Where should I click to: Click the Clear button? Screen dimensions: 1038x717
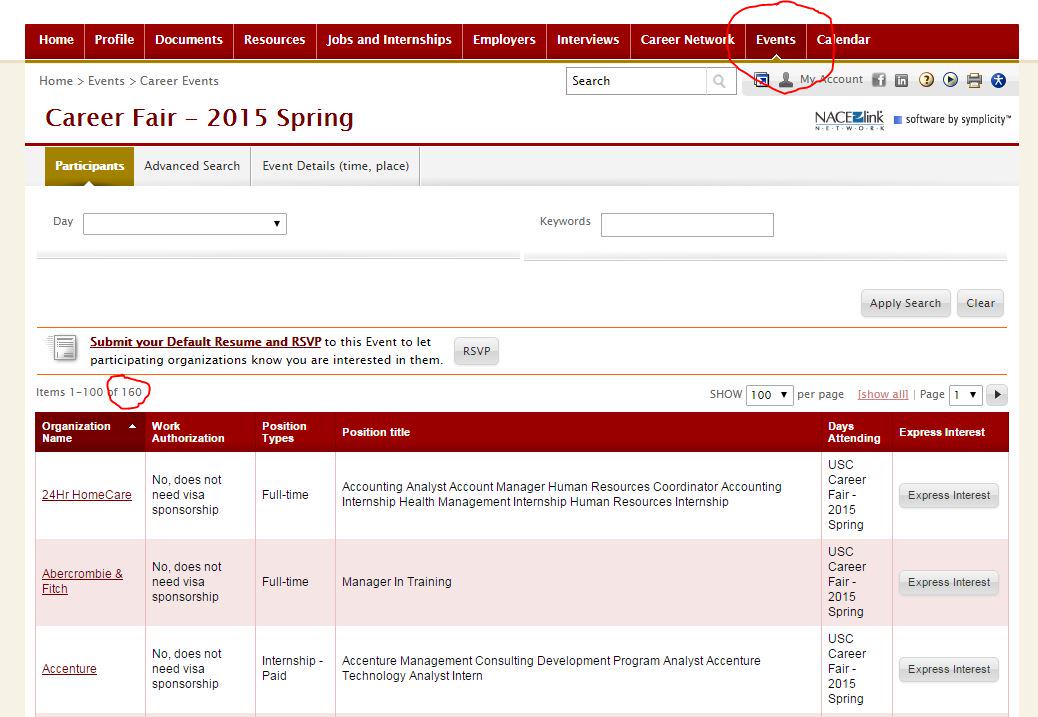pyautogui.click(x=980, y=303)
